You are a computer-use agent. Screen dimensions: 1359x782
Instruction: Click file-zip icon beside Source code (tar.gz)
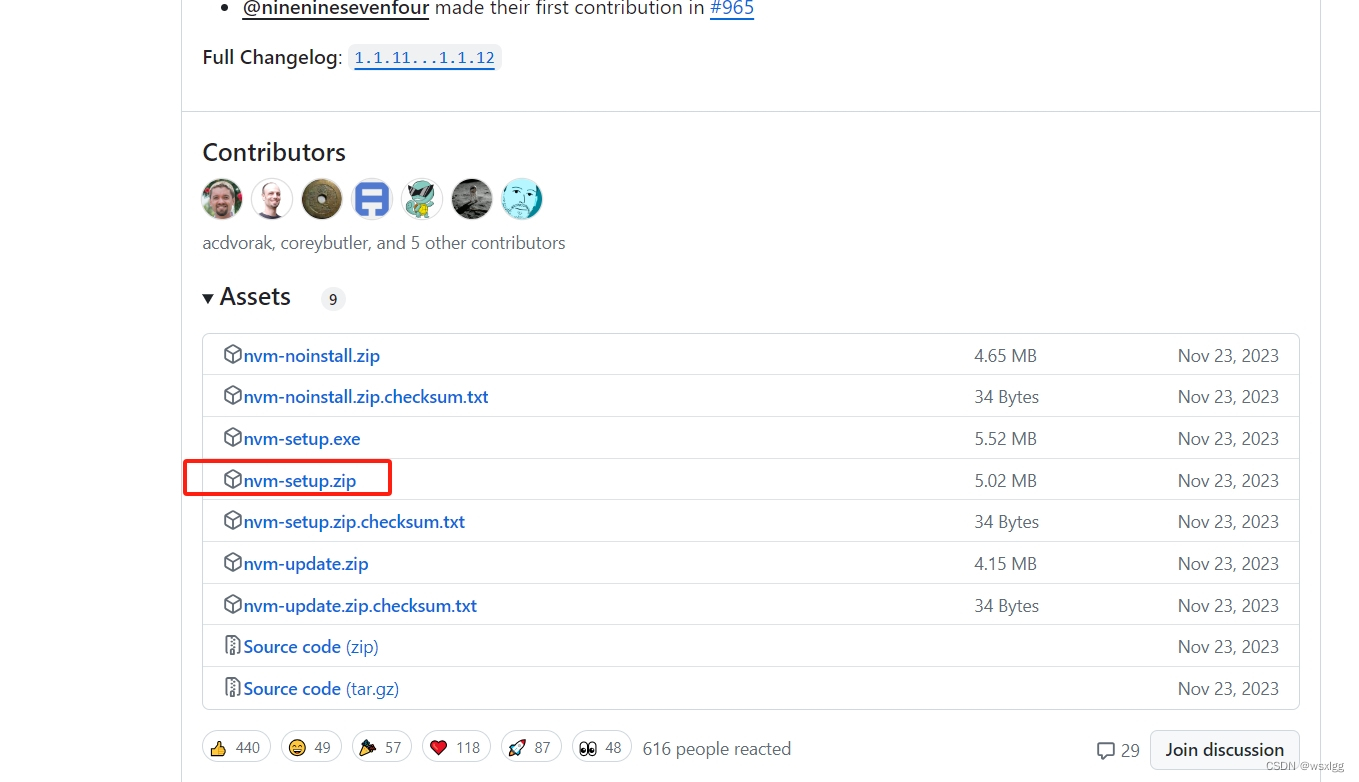pyautogui.click(x=233, y=688)
